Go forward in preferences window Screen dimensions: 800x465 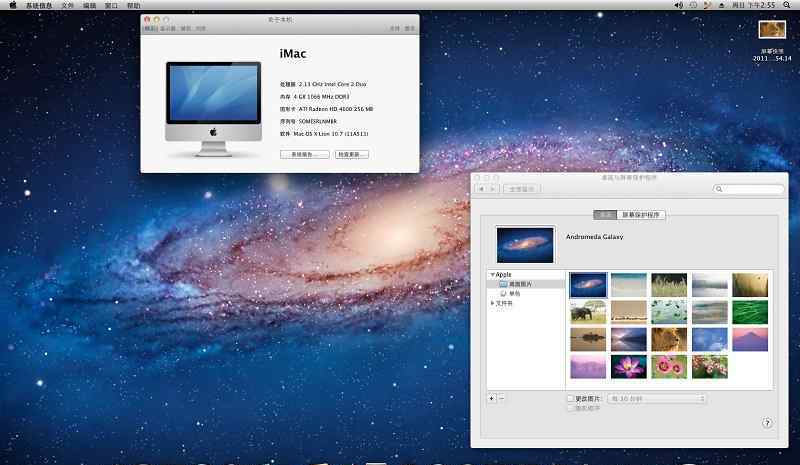click(492, 189)
